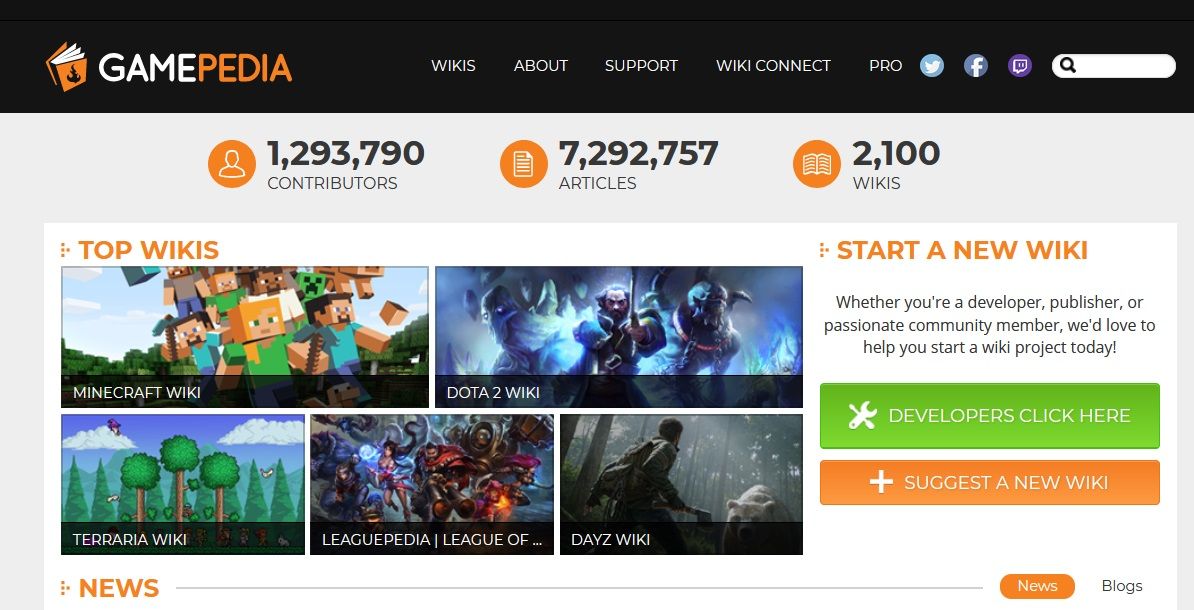Image resolution: width=1194 pixels, height=610 pixels.
Task: Click the MINECRAFT WIKI caption text
Action: coord(137,392)
